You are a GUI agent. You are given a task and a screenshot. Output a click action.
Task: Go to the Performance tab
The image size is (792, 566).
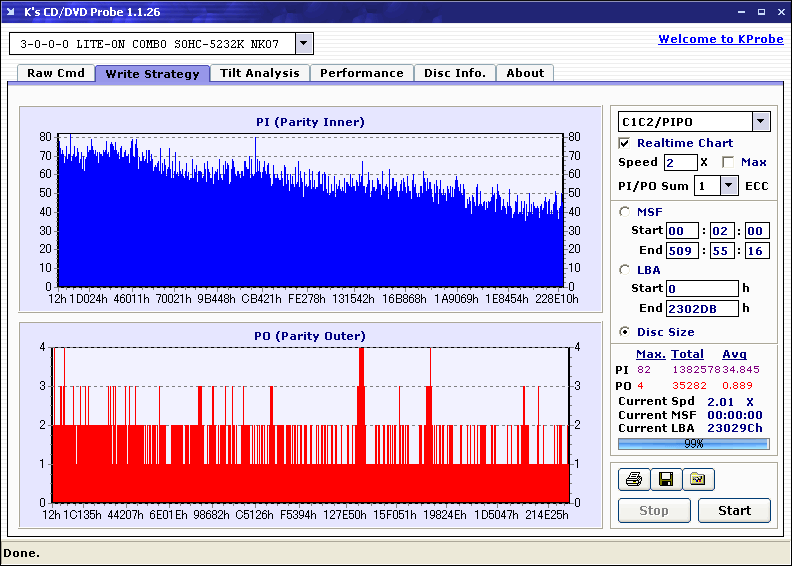coord(361,73)
